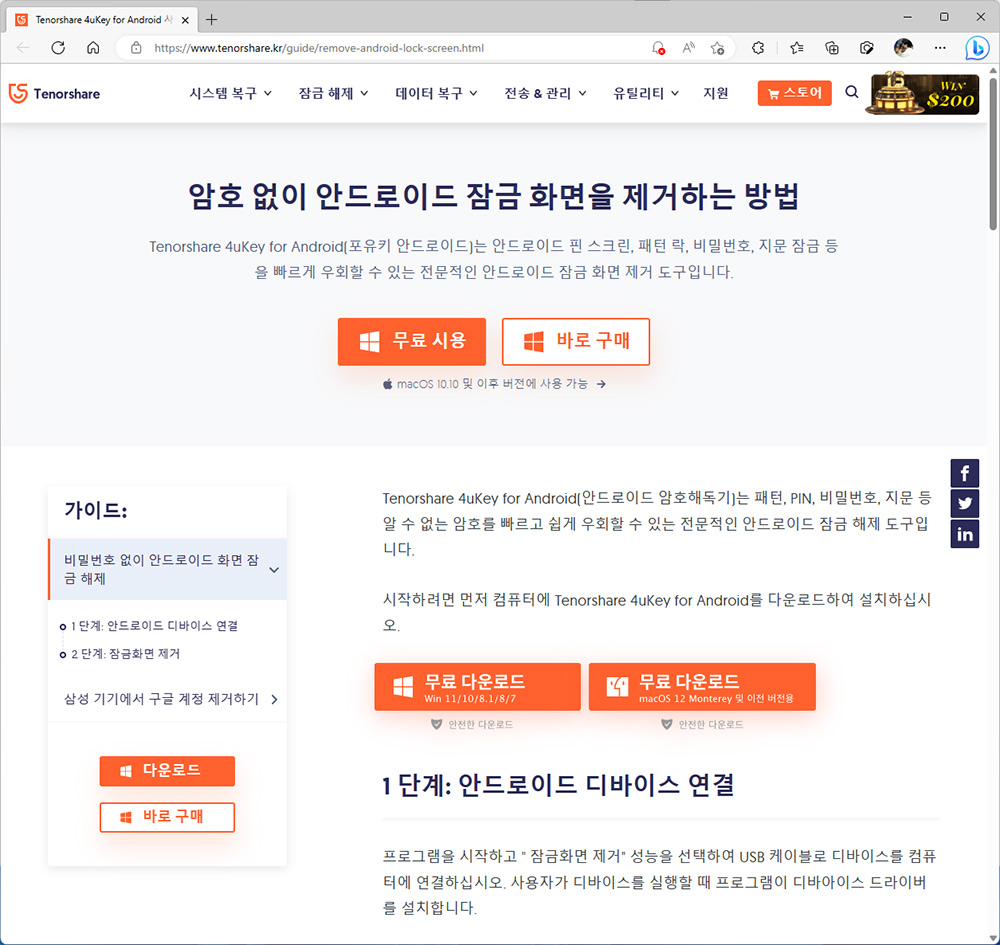Image resolution: width=1000 pixels, height=945 pixels.
Task: Expand 전송 & 관리 menu
Action: (545, 93)
